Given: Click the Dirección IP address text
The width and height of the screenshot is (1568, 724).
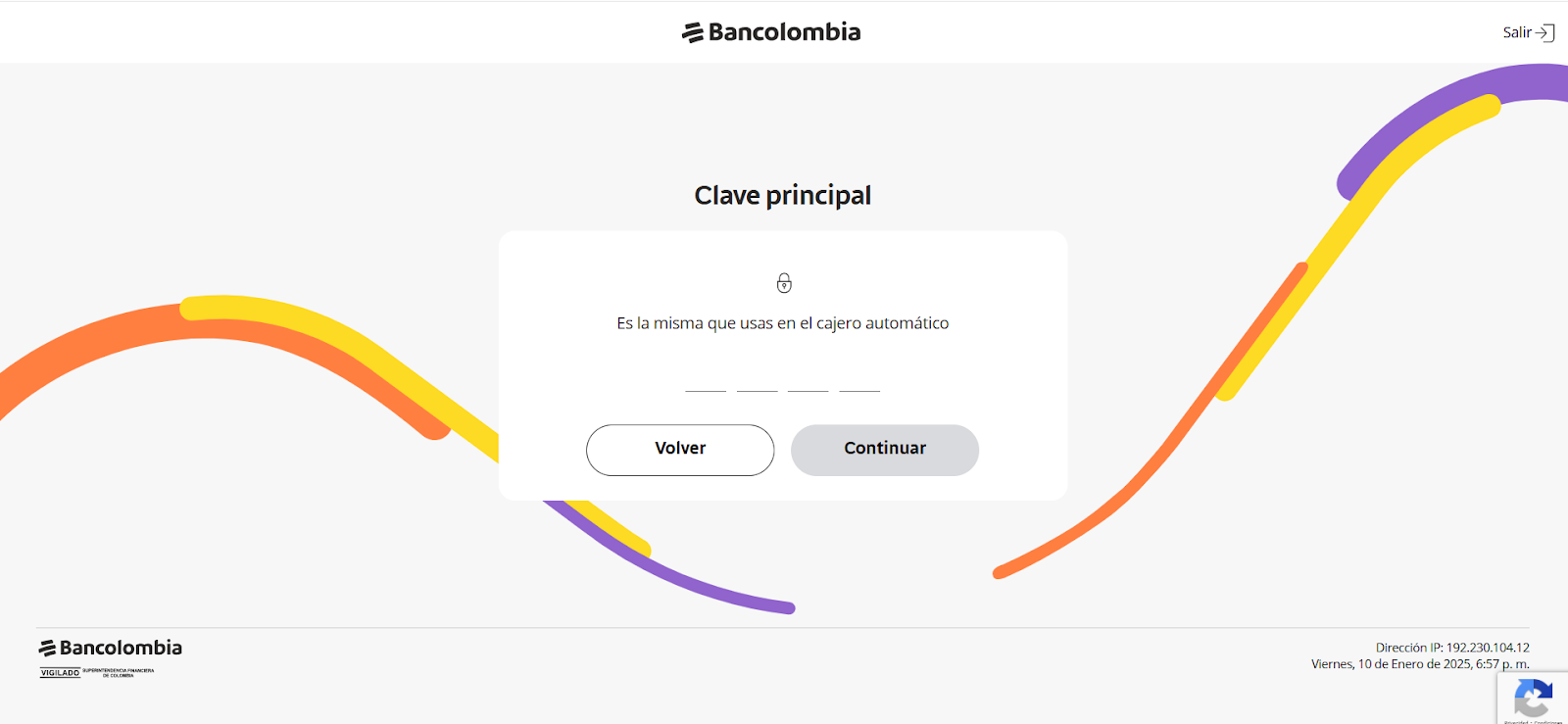Looking at the screenshot, I should click(1452, 648).
